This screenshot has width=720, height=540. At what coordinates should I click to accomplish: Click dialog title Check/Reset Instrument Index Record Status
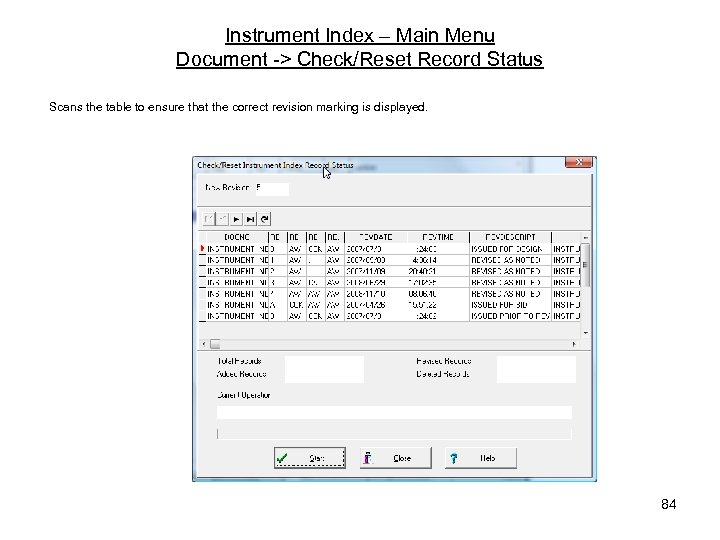click(275, 165)
